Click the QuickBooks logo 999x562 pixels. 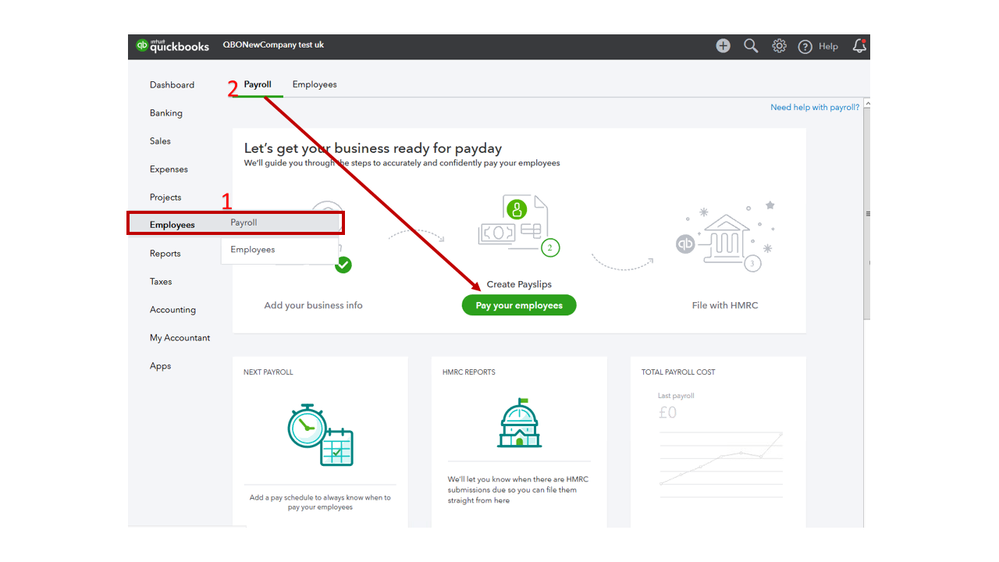[173, 46]
